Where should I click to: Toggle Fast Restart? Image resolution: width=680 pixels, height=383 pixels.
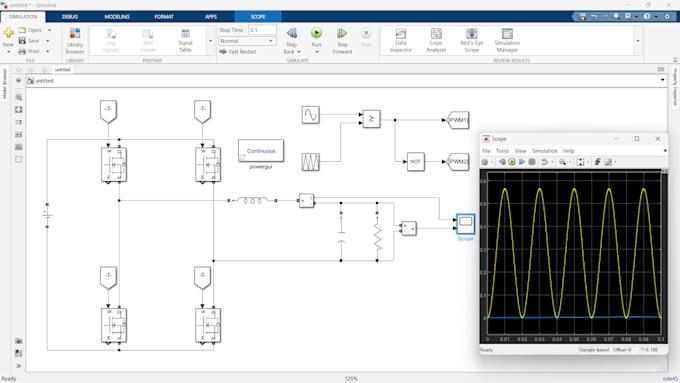[238, 52]
